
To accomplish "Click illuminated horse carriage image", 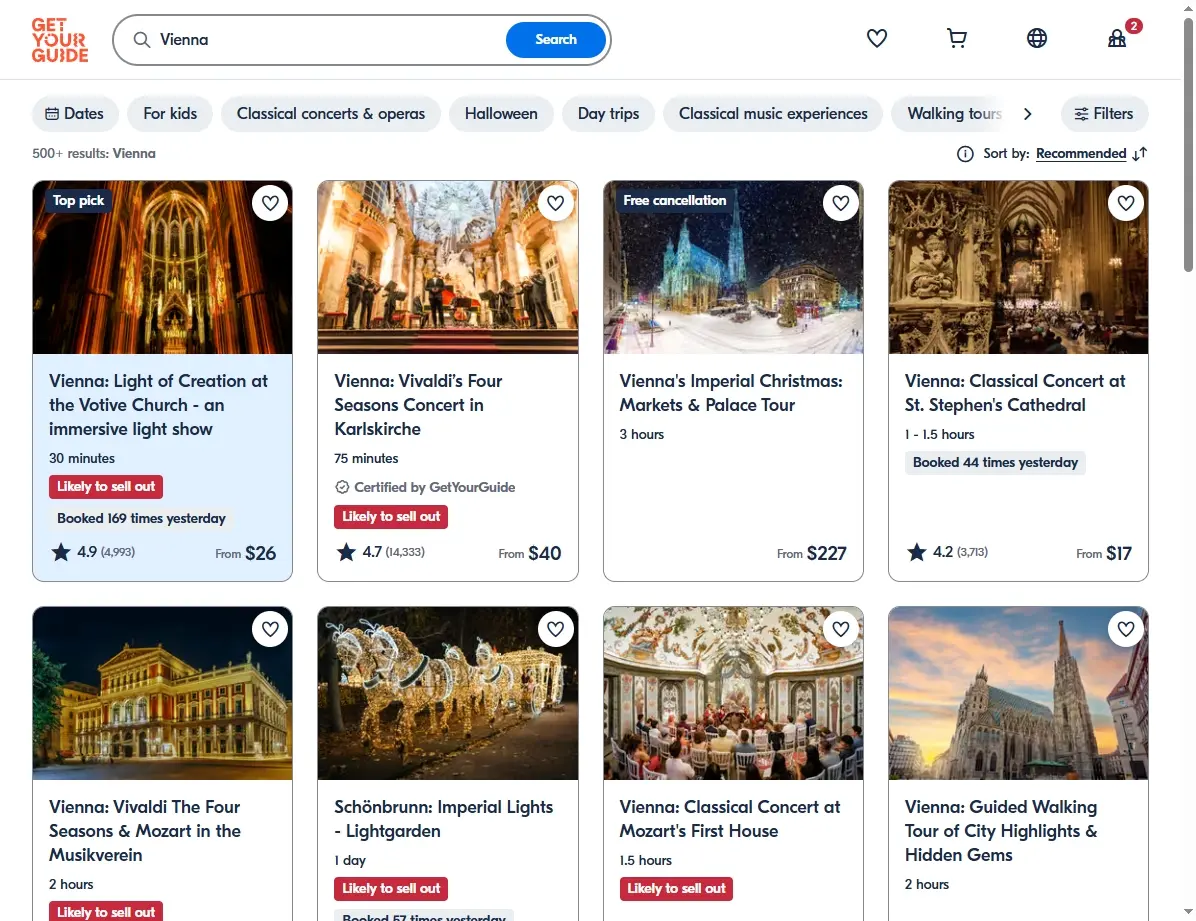I will tap(448, 694).
